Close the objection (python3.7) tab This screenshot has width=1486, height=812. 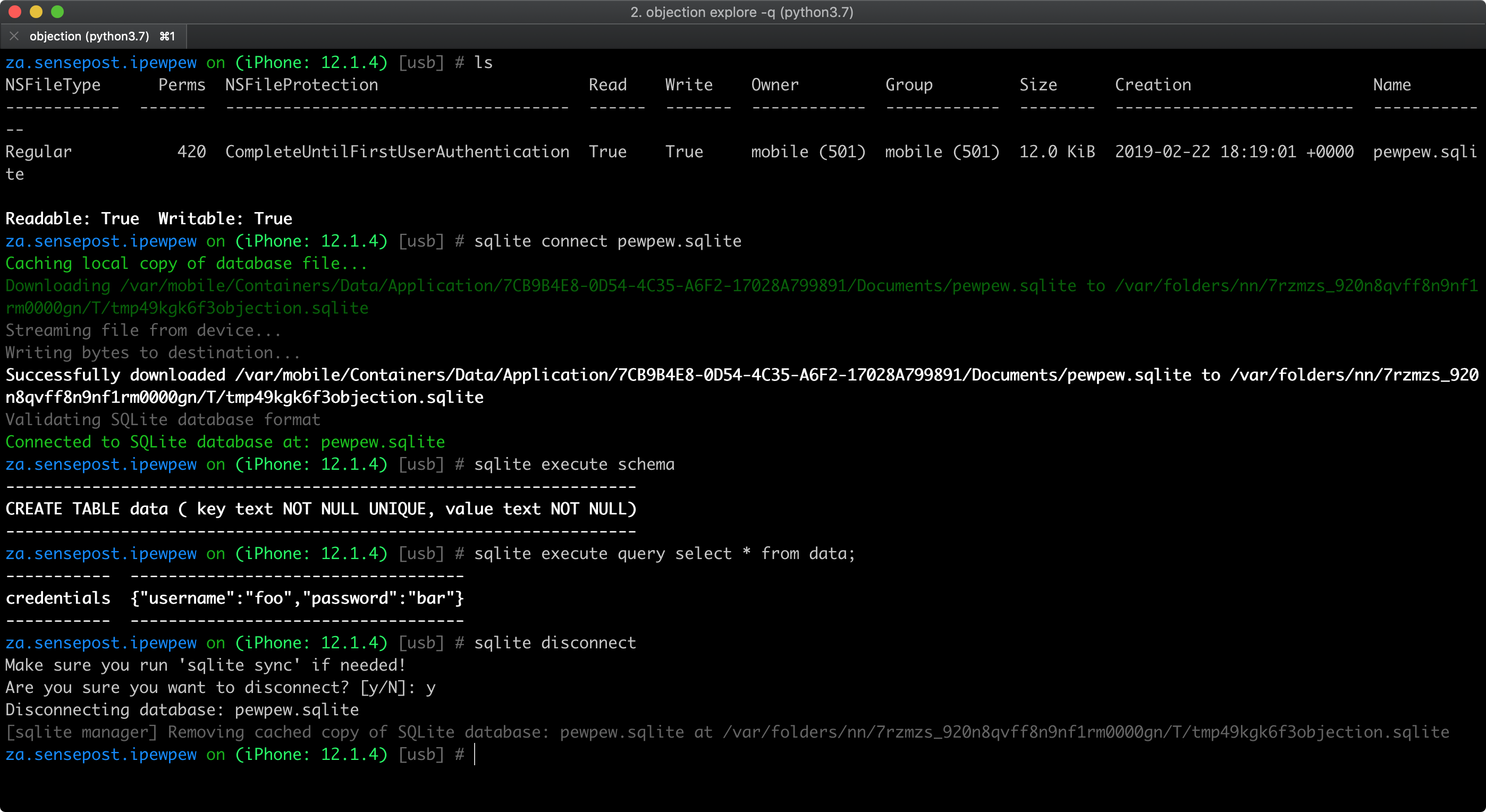[x=14, y=36]
